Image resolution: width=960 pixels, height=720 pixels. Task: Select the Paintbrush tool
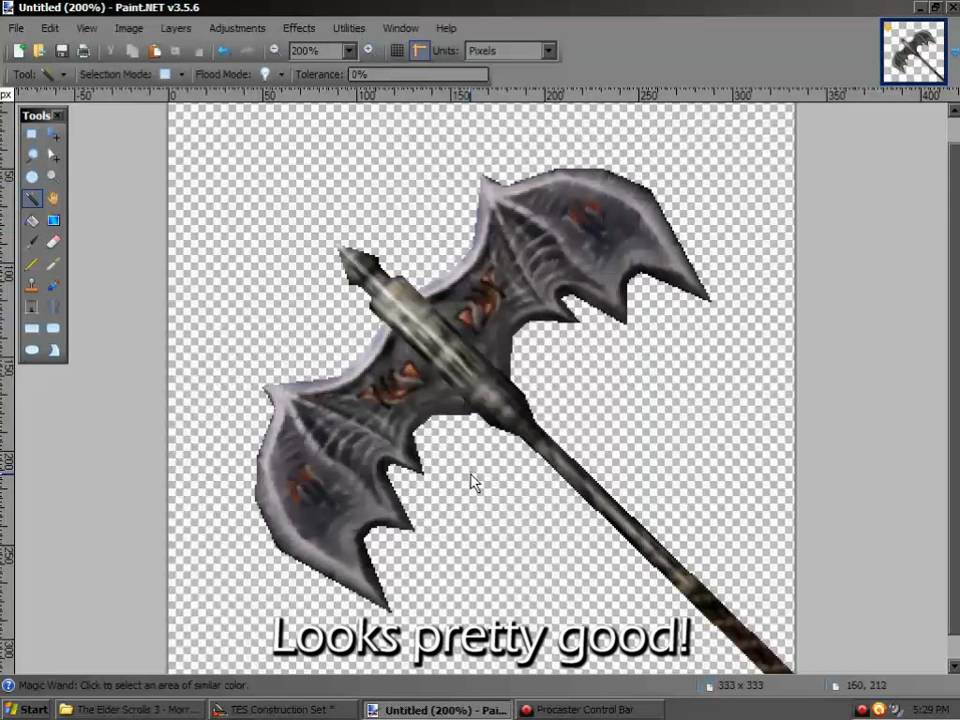pos(32,242)
